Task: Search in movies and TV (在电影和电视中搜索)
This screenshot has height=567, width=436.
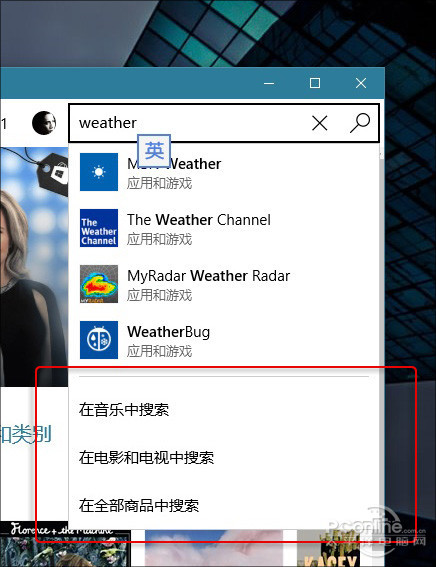Action: [146, 457]
